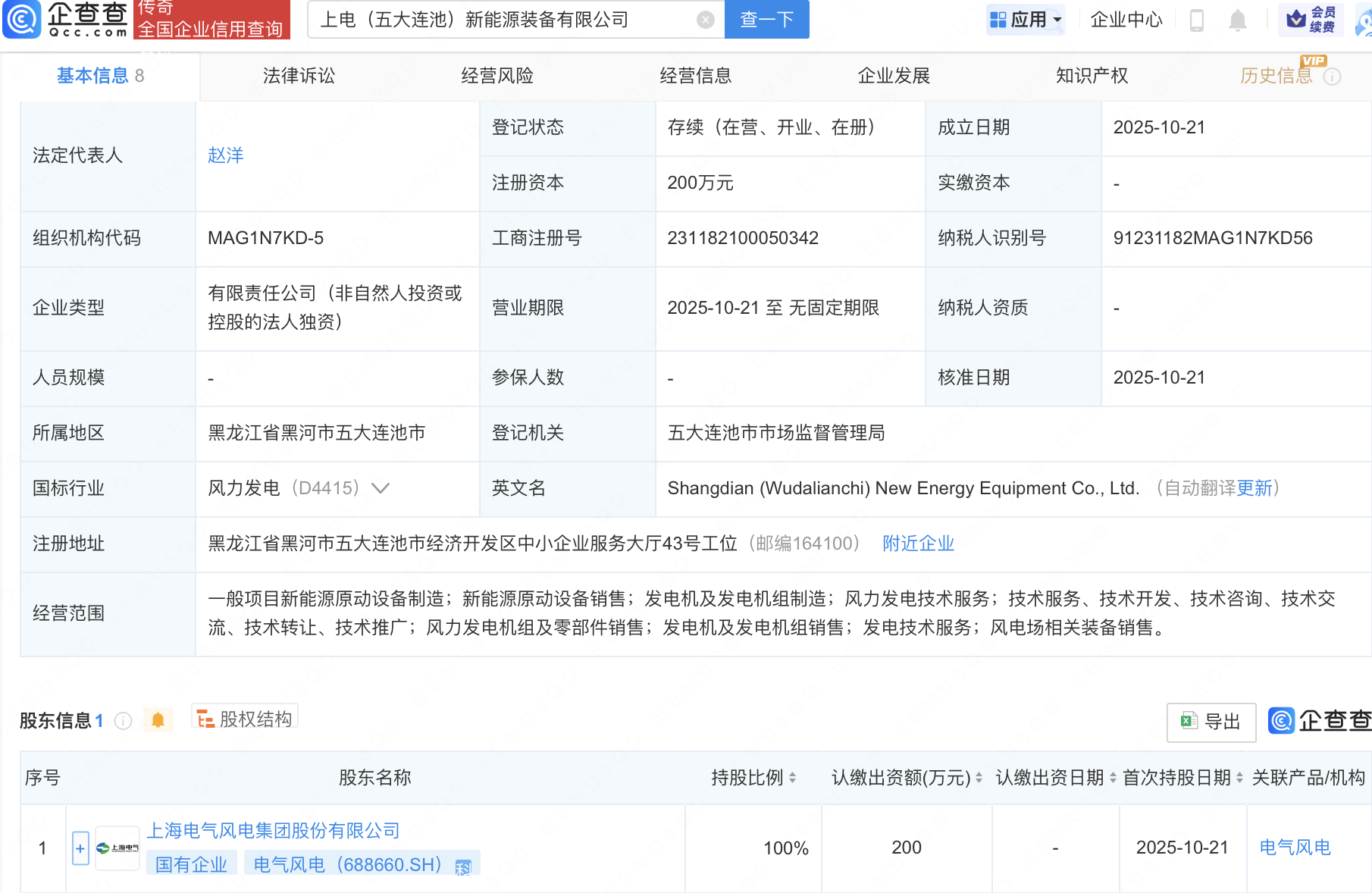Click info icon next to 股东信息
Screen dimensions: 1372x893
[123, 721]
